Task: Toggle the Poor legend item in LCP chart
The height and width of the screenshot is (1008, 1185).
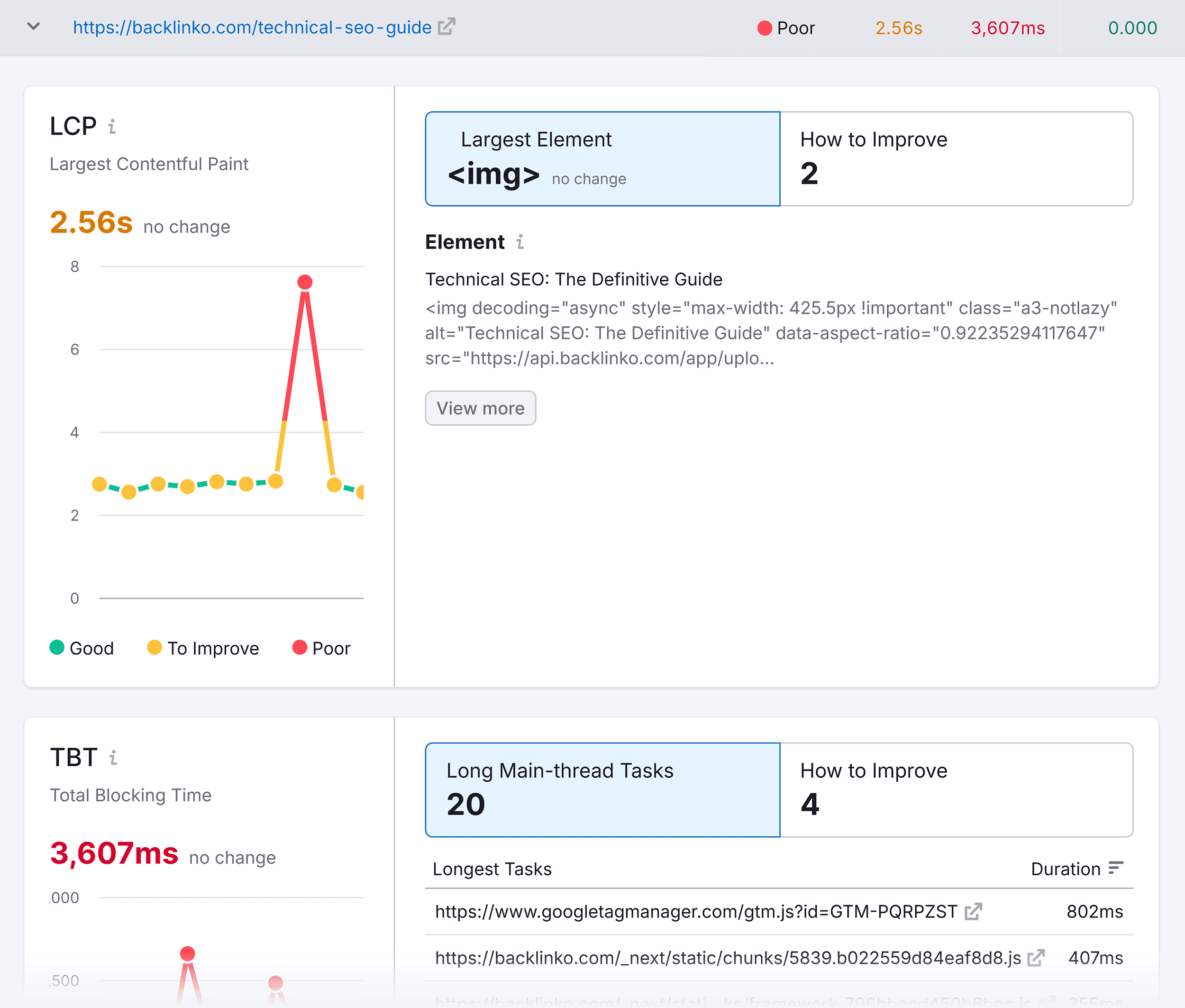Action: (x=321, y=648)
